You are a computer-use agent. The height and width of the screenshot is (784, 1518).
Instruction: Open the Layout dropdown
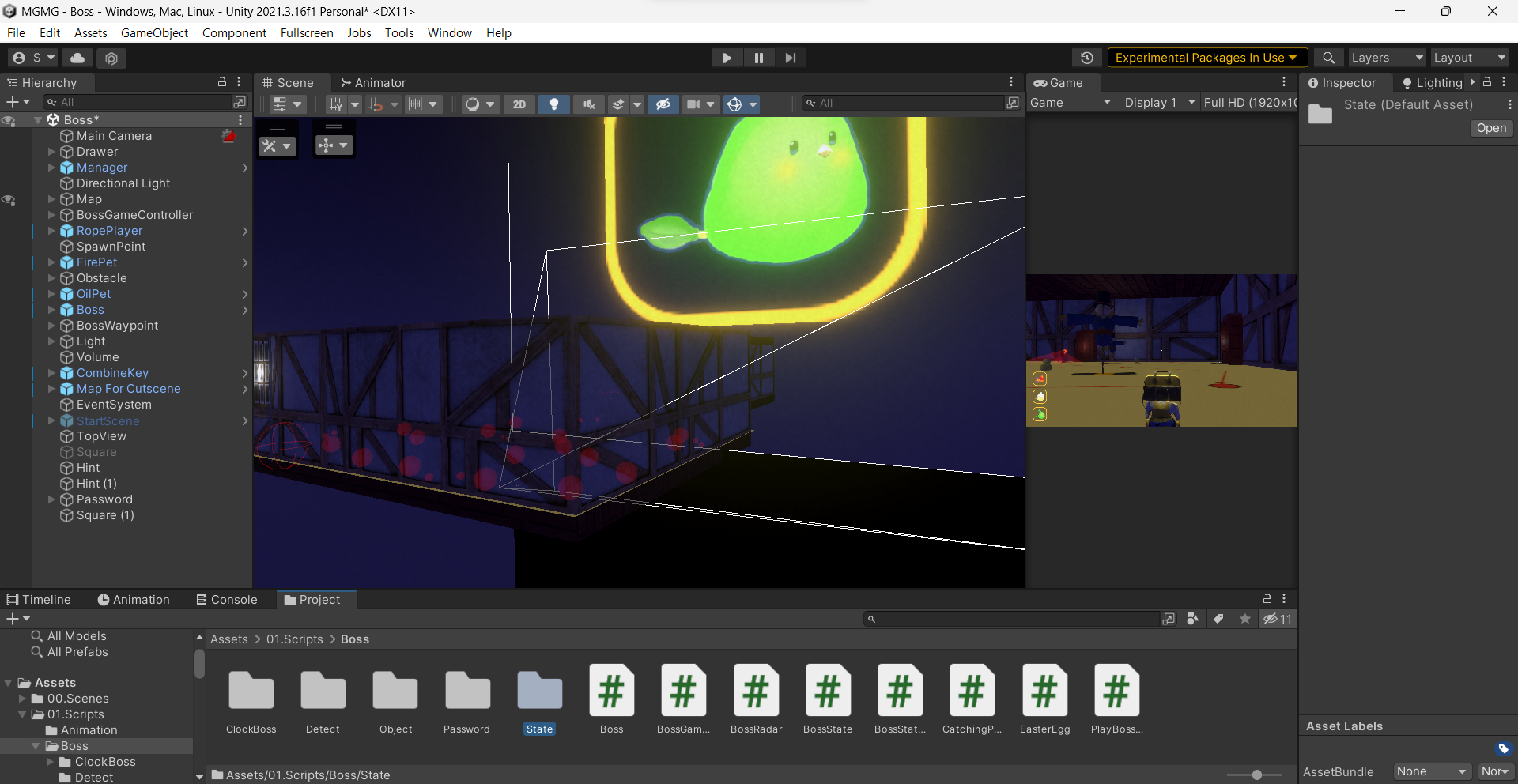pyautogui.click(x=1469, y=58)
